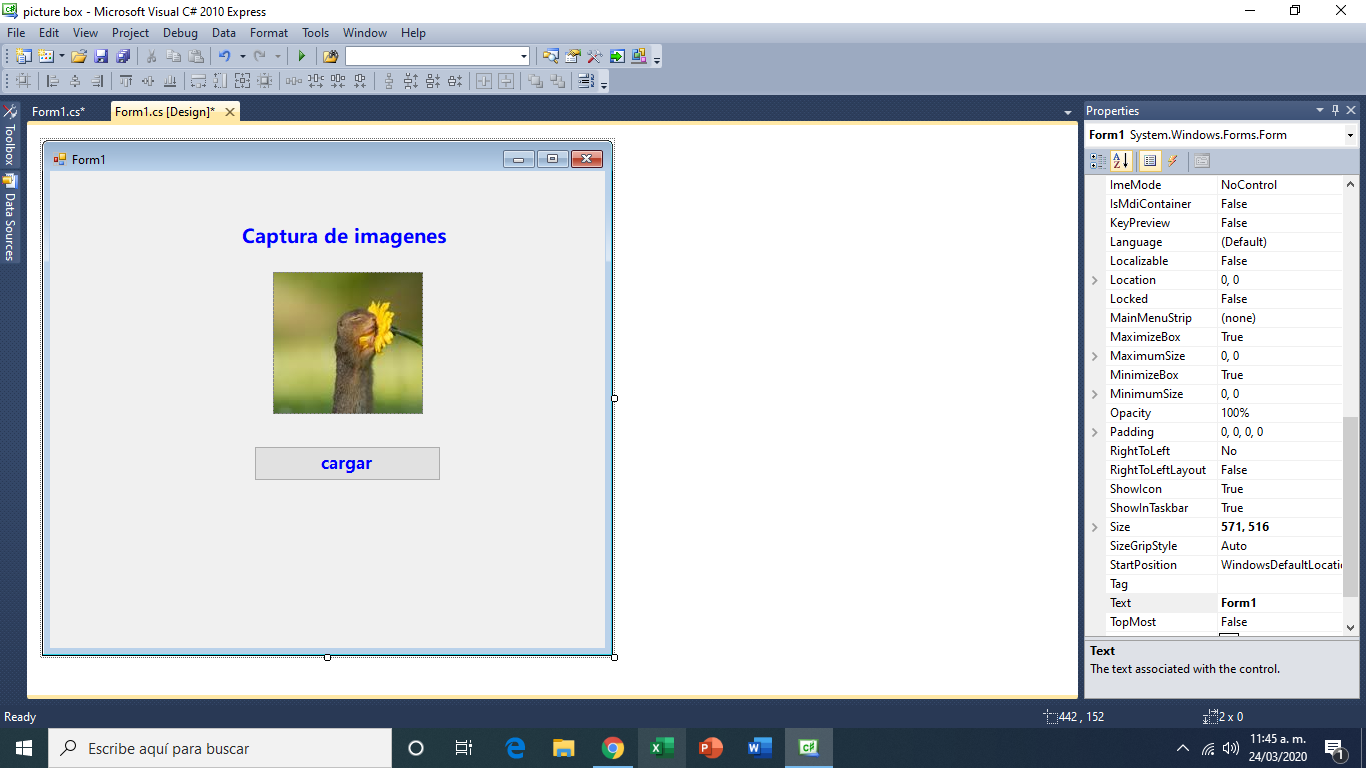1366x768 pixels.
Task: Switch to the Form1.cs* code tab
Action: tap(58, 112)
